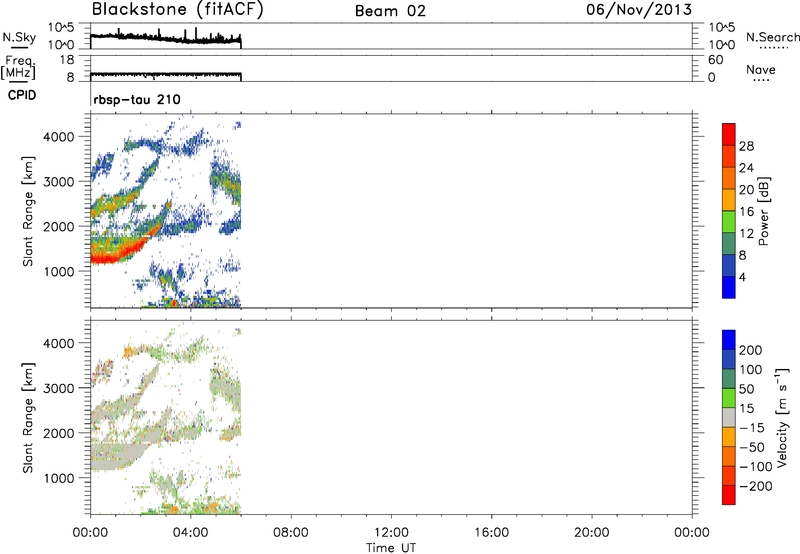
Task: Click the frequency trace in second panel
Action: (x=165, y=75)
